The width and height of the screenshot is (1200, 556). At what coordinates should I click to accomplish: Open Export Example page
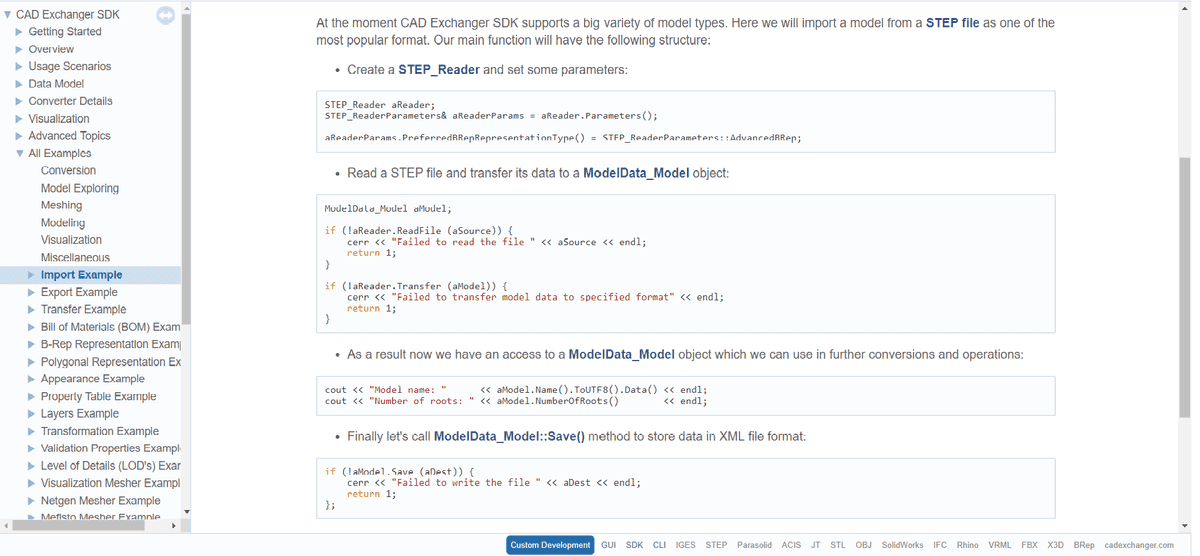point(79,293)
